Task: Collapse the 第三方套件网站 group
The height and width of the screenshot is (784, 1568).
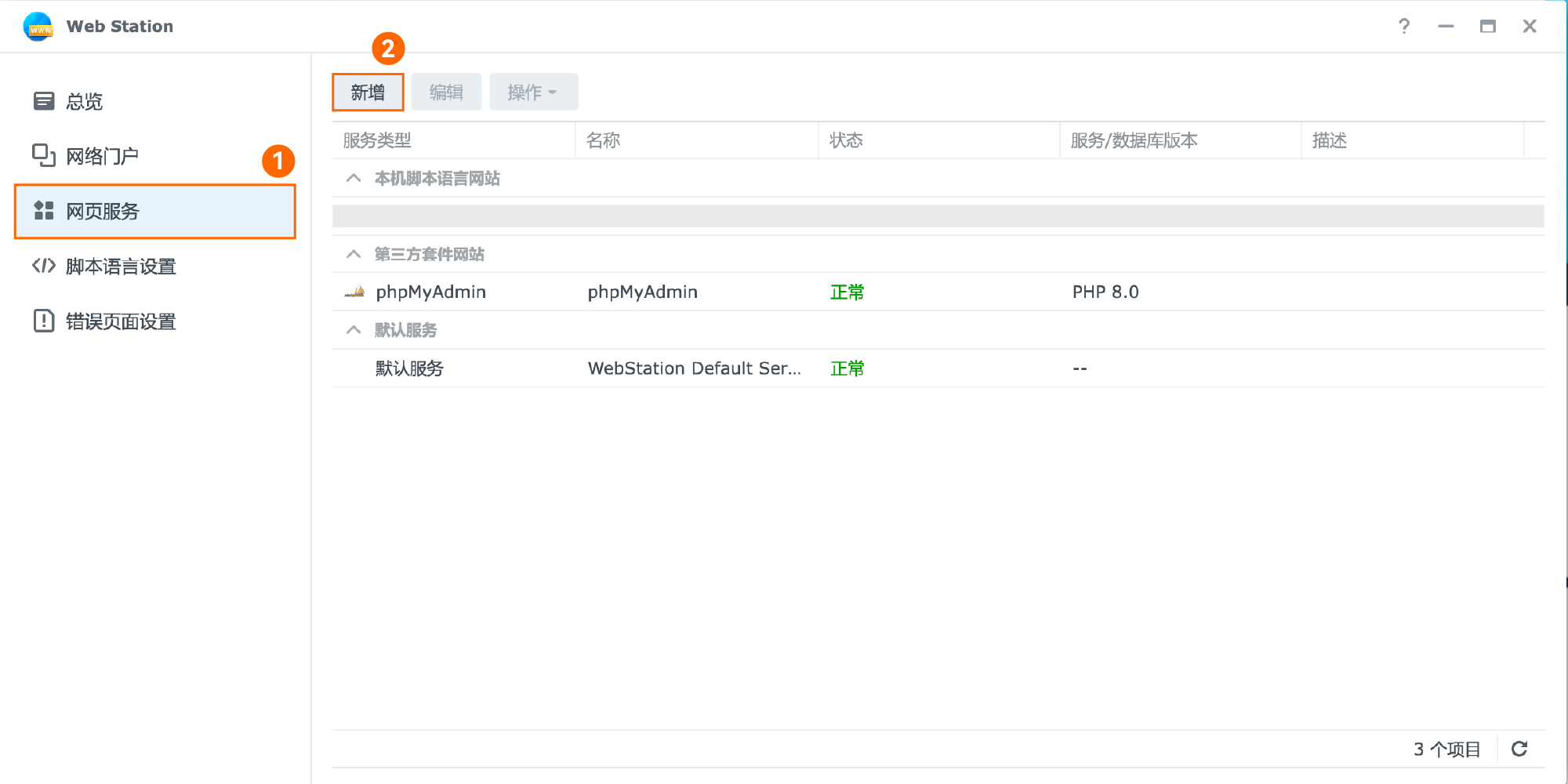Action: tap(354, 255)
